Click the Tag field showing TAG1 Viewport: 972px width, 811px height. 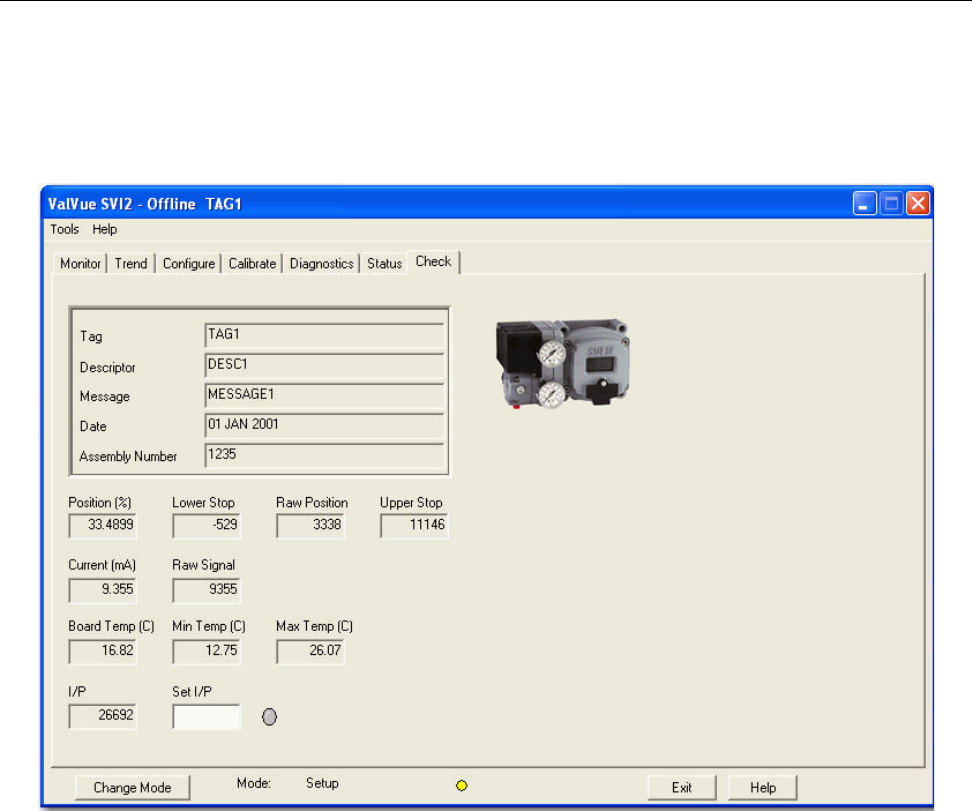coord(324,335)
